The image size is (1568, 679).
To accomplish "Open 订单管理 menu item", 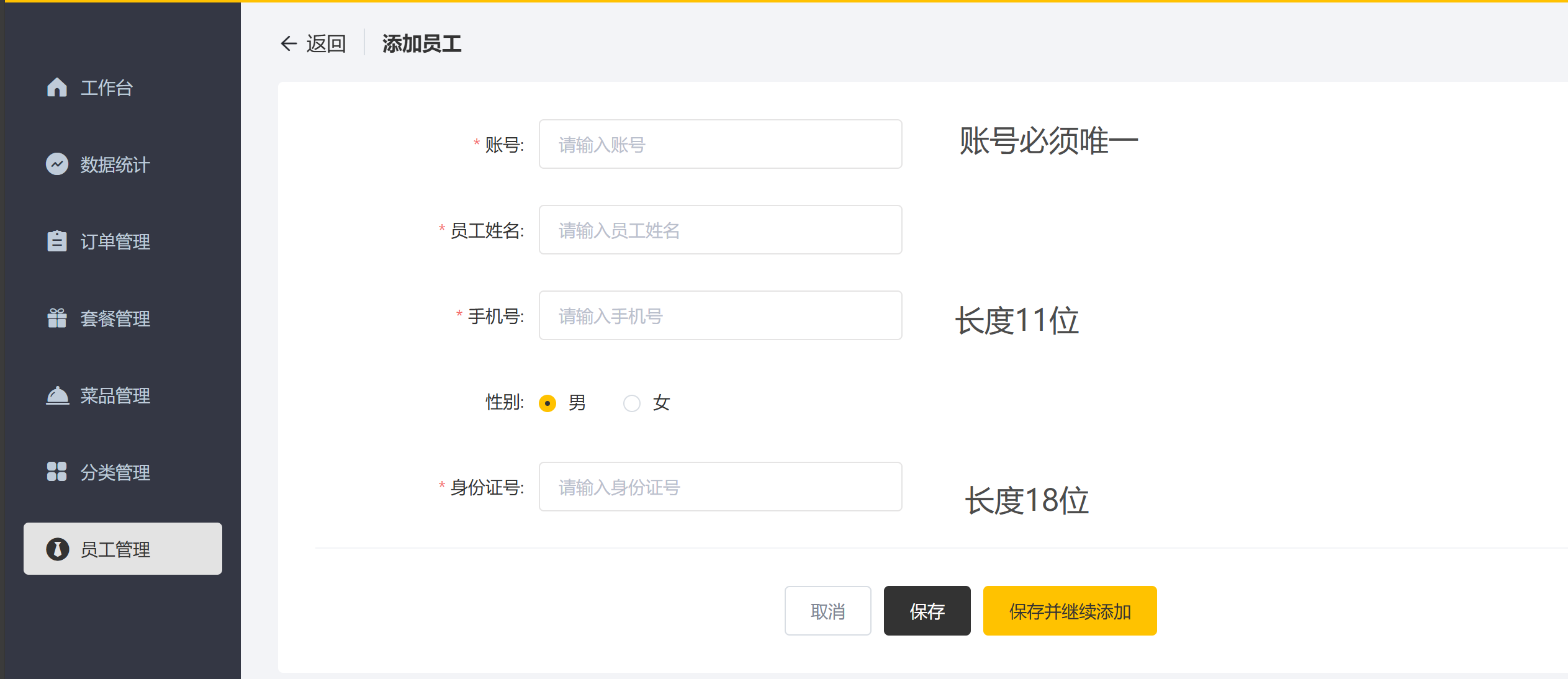I will click(115, 241).
